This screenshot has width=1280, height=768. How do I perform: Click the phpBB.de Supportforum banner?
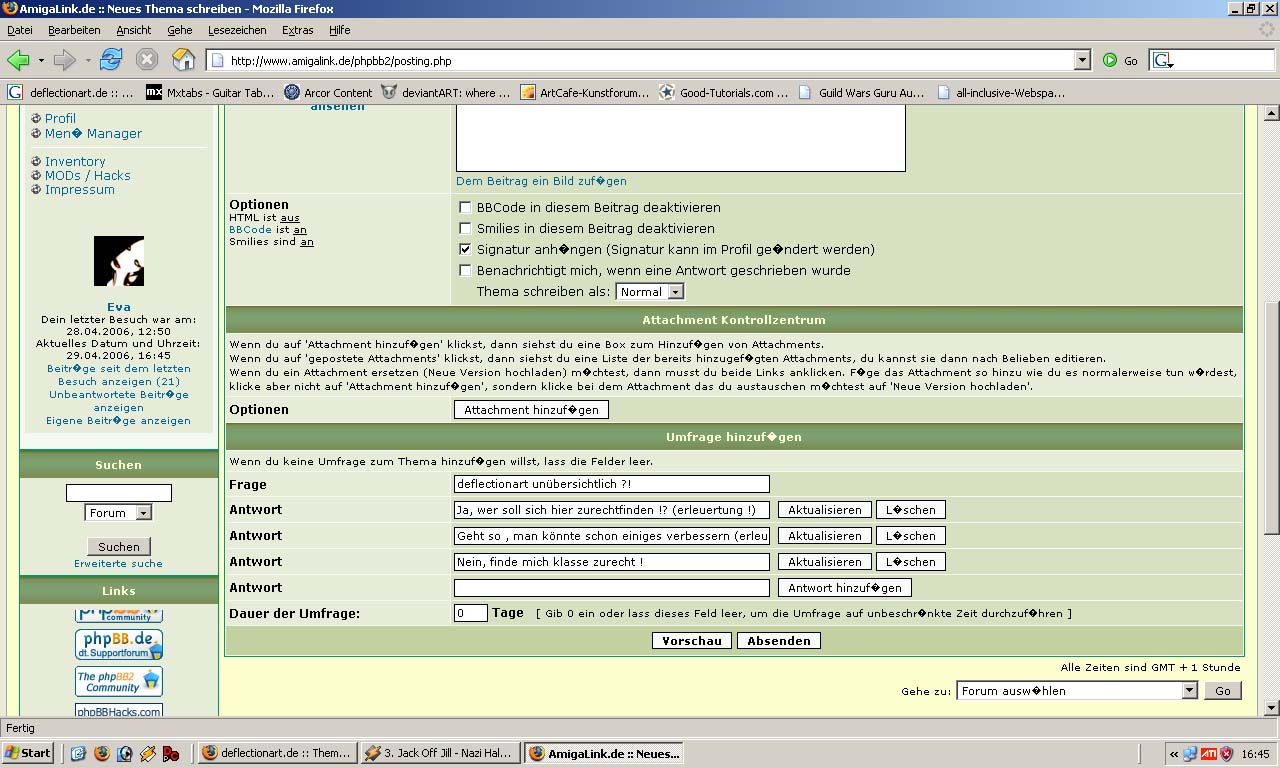(x=119, y=645)
